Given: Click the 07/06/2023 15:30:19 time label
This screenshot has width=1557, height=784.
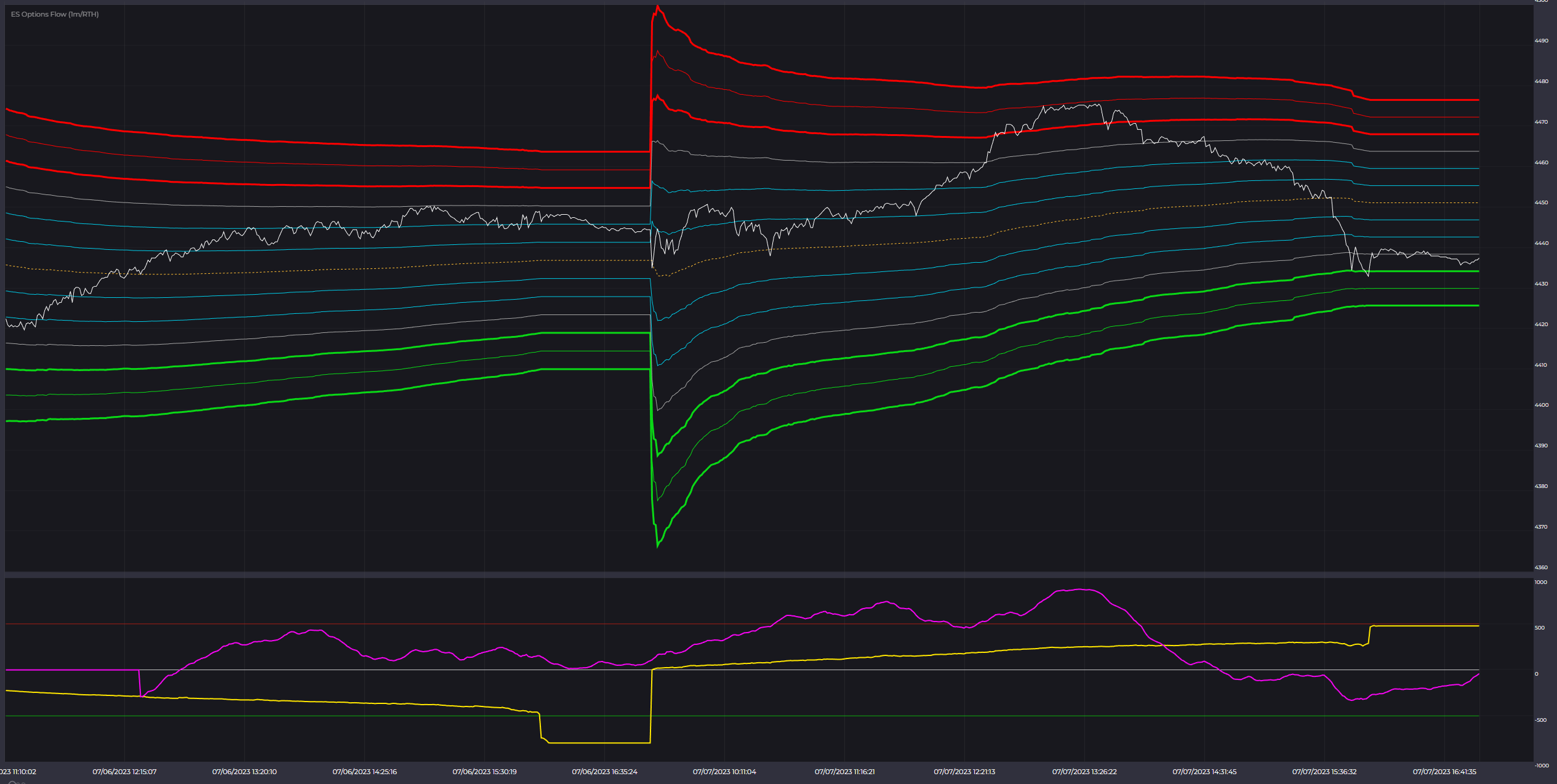Looking at the screenshot, I should 484,772.
